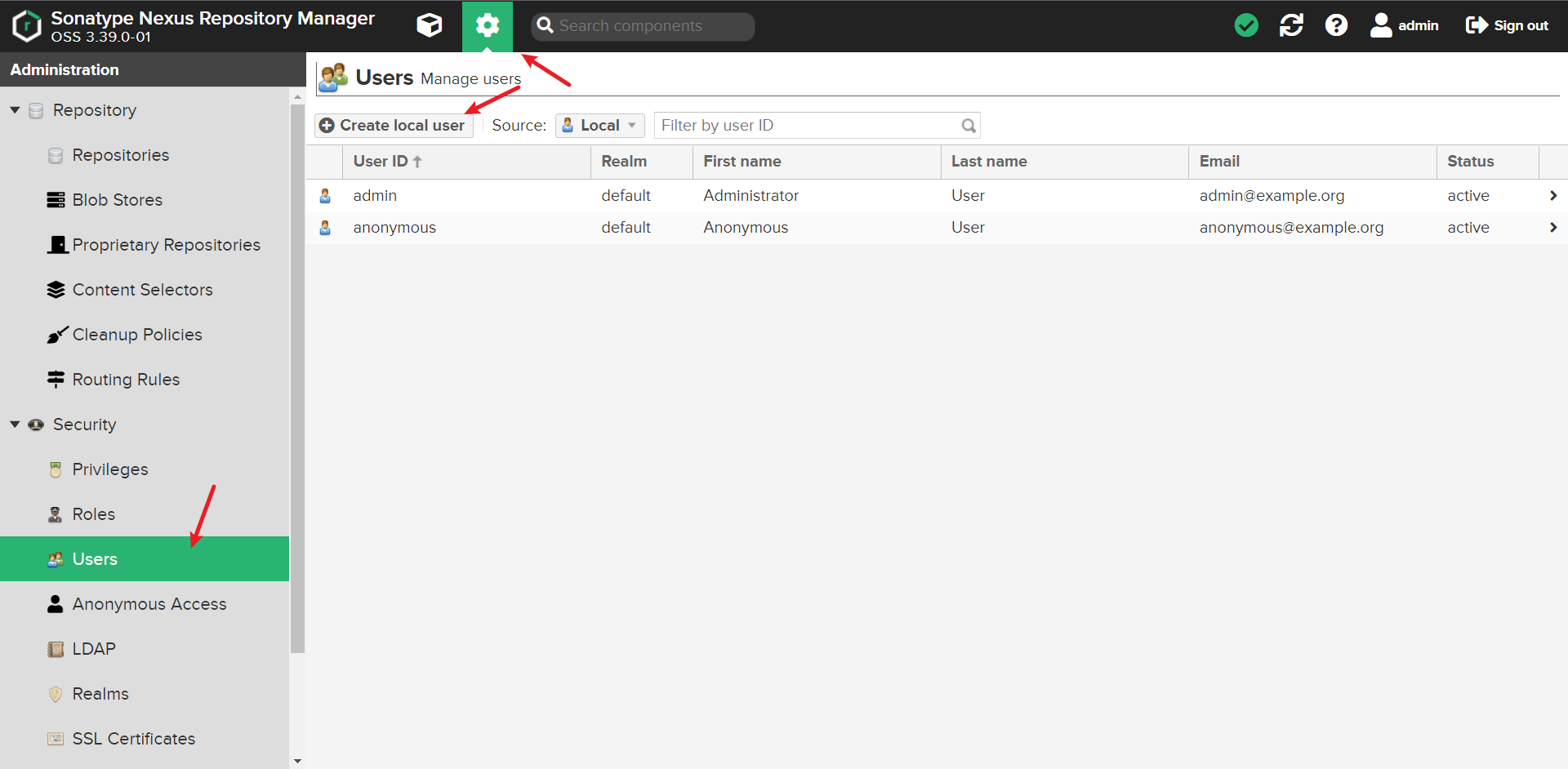Click the Sonatype Nexus logo icon
The width and height of the screenshot is (1568, 769).
coord(27,26)
